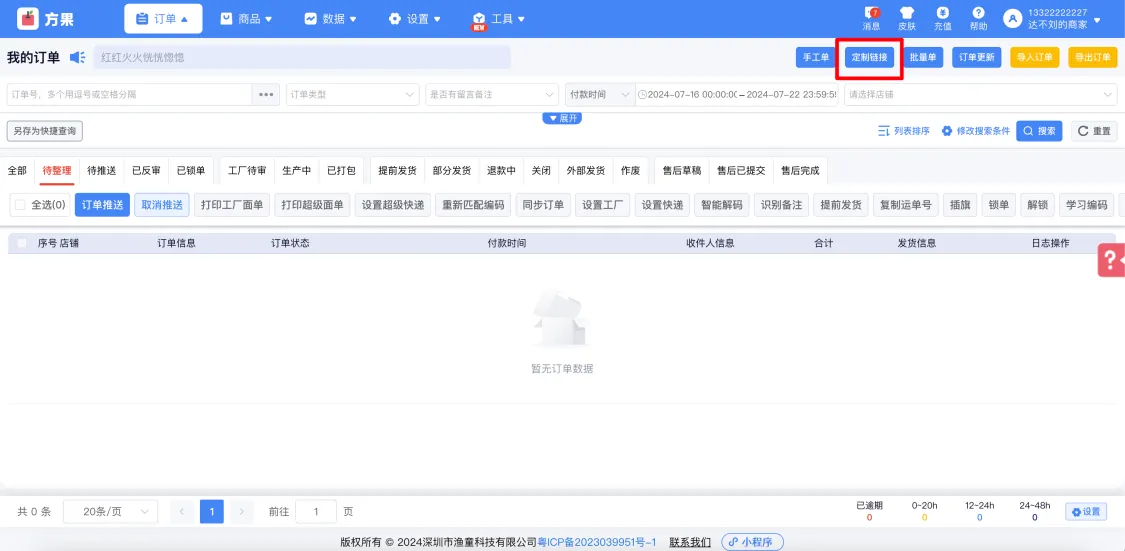Open the 皮肤 skin theme icon
Image resolution: width=1125 pixels, height=551 pixels.
(x=907, y=14)
